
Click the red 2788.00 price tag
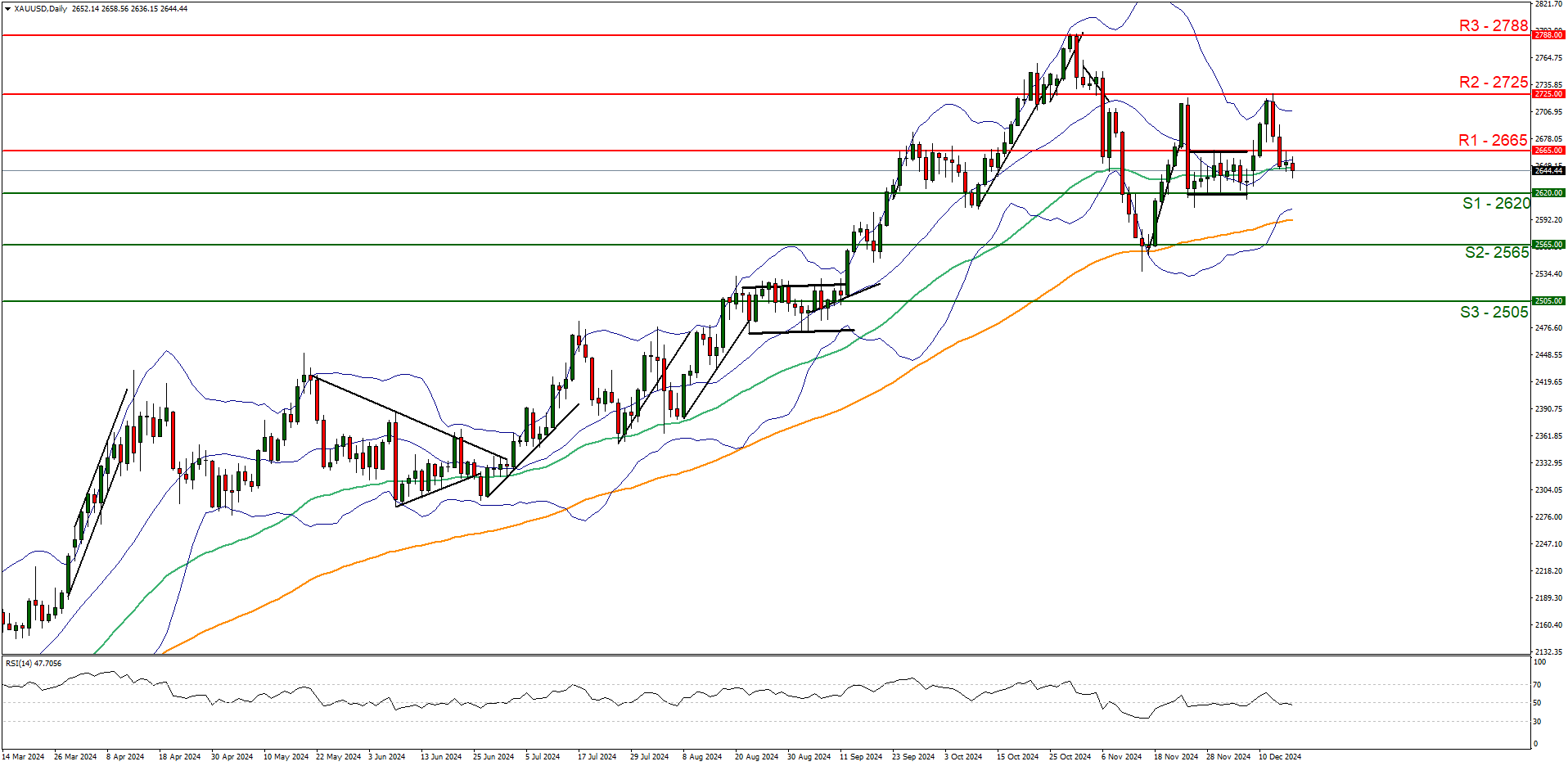[x=1548, y=35]
